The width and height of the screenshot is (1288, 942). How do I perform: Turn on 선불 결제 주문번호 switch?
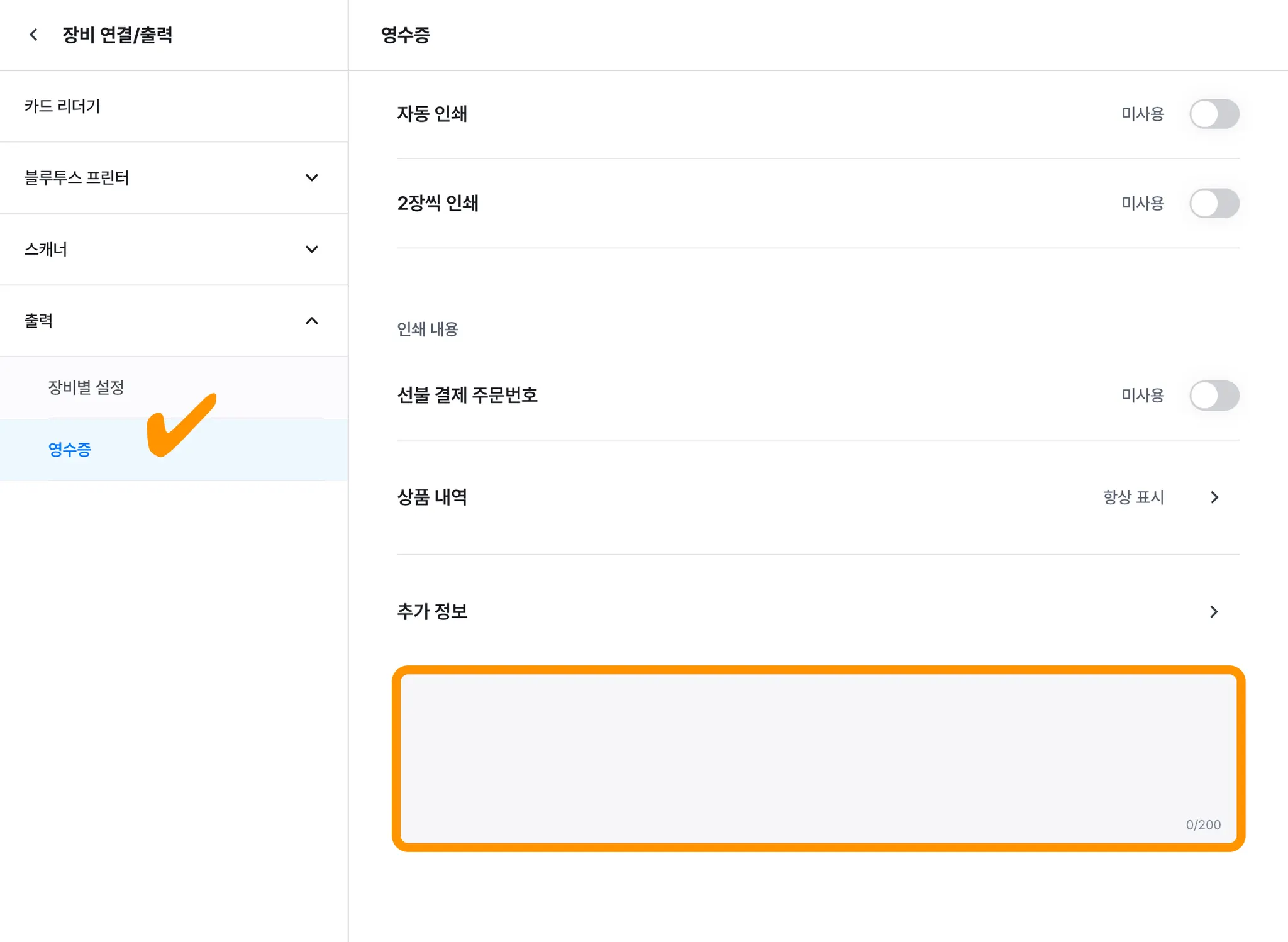click(1214, 396)
